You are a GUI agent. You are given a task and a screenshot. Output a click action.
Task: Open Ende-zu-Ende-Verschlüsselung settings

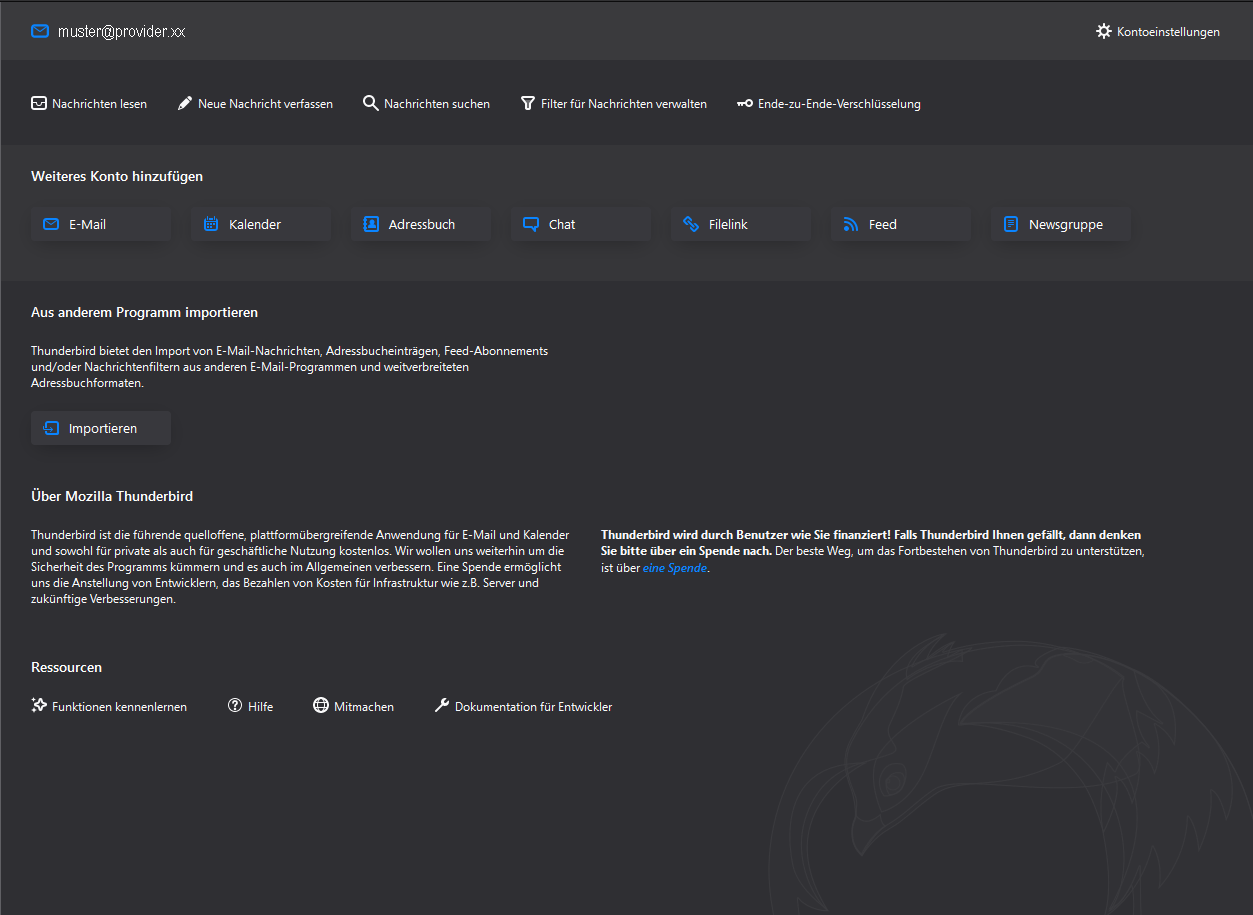coord(829,103)
